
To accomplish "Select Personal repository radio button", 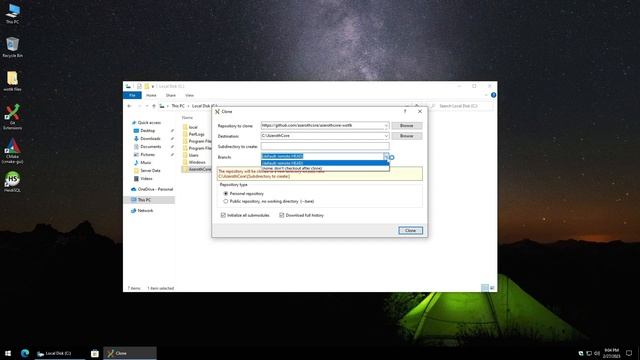I will click(x=226, y=193).
